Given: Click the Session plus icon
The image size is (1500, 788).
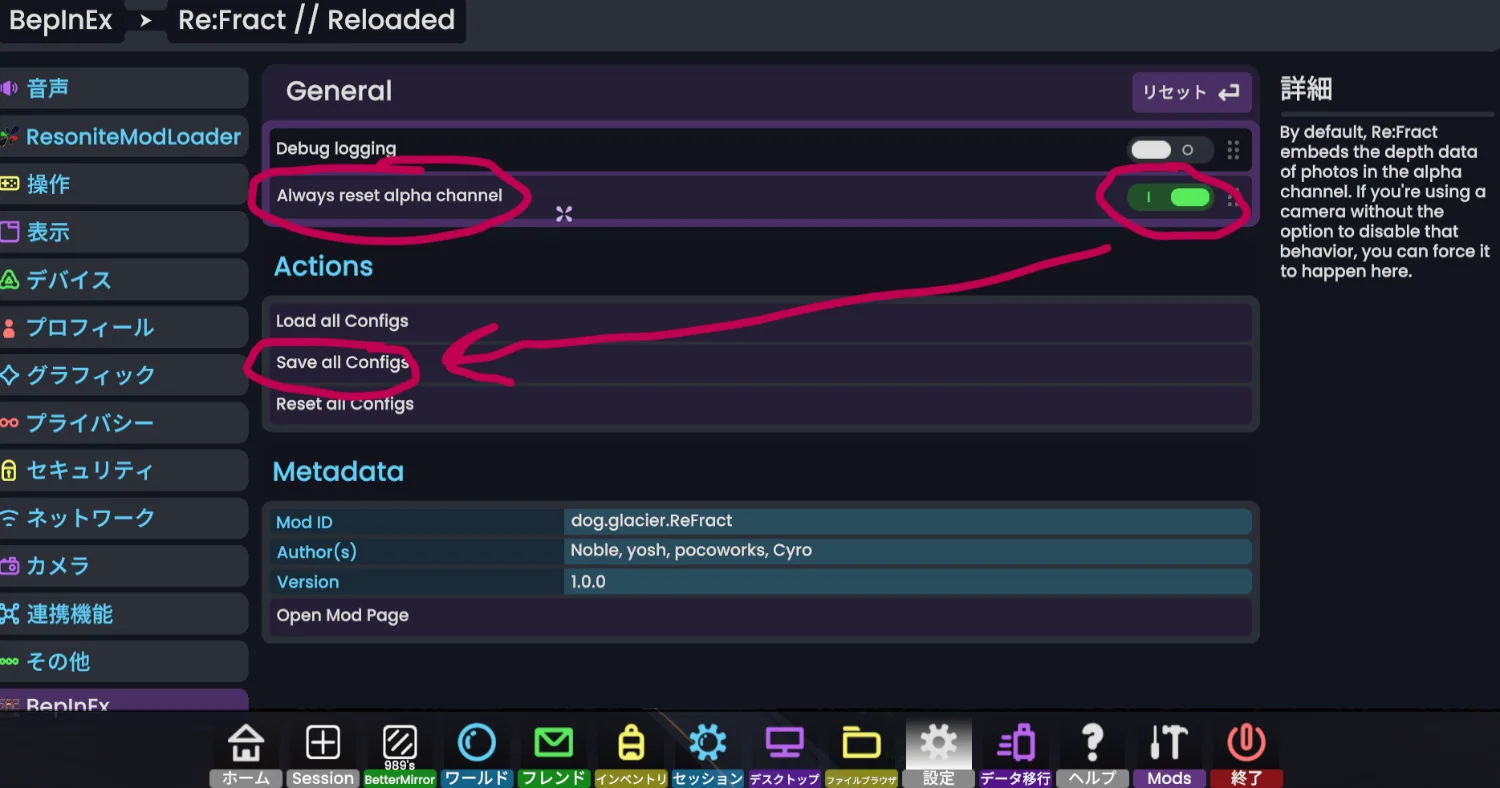Looking at the screenshot, I should click(x=322, y=745).
